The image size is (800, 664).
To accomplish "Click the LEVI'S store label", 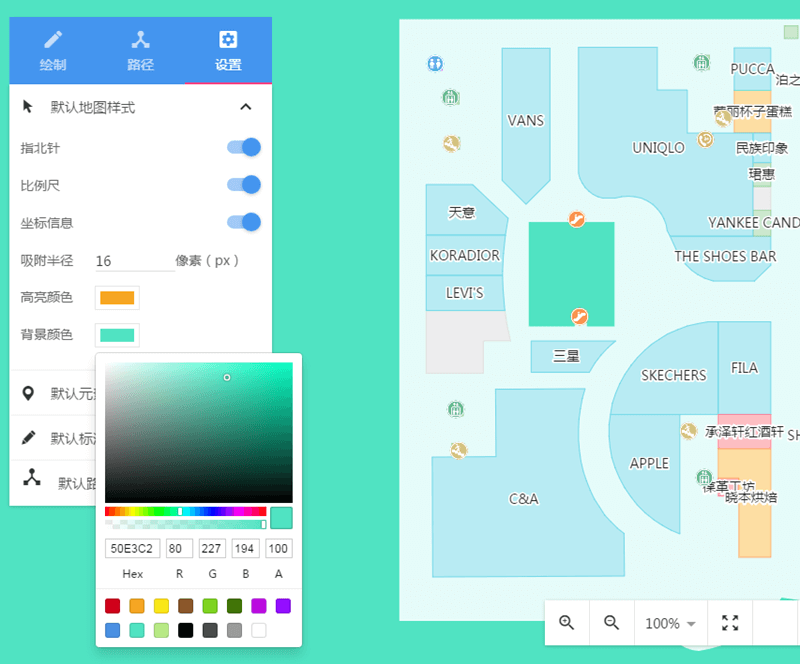I will [464, 293].
